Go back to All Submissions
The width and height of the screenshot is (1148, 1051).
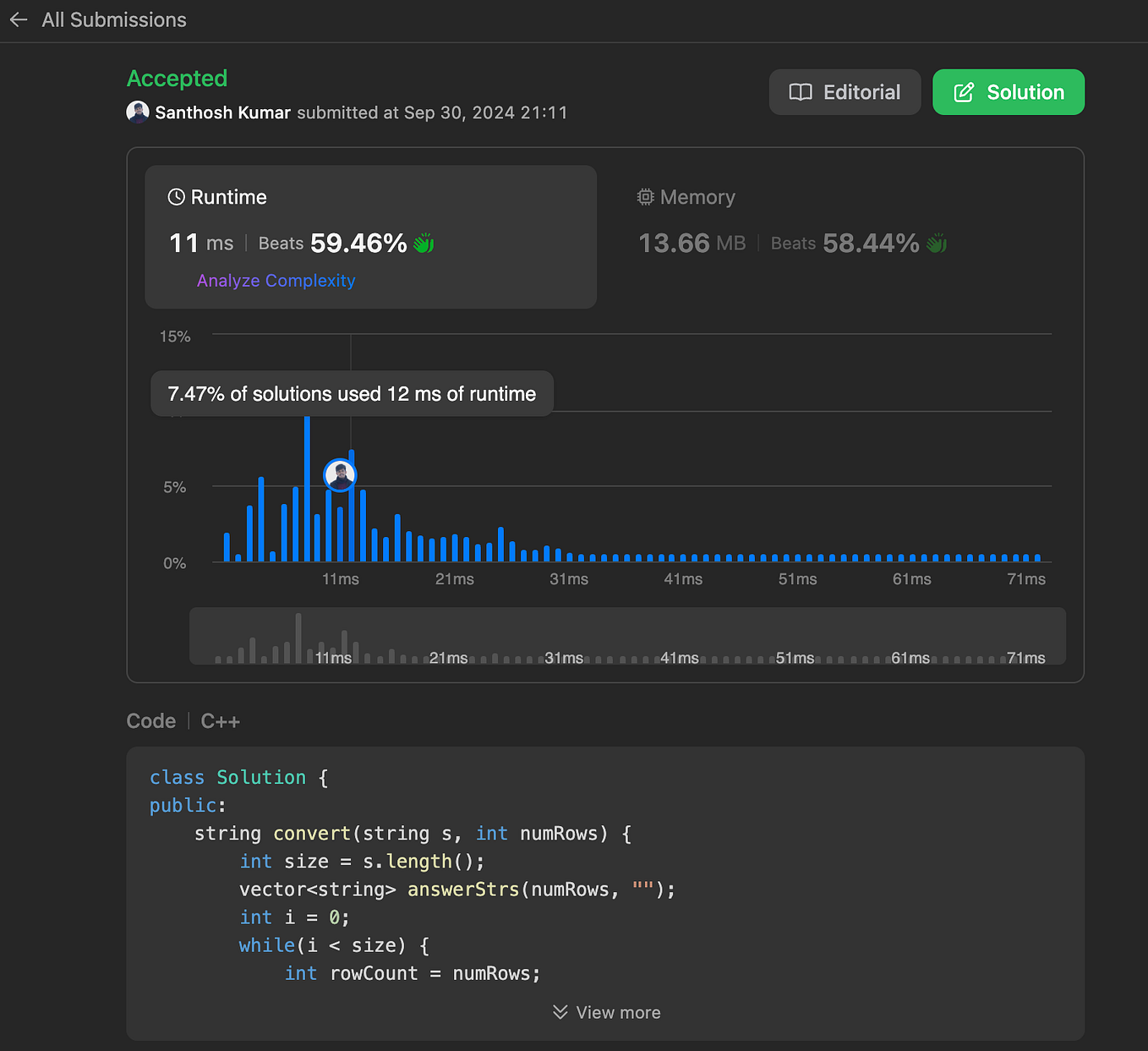pyautogui.click(x=114, y=20)
